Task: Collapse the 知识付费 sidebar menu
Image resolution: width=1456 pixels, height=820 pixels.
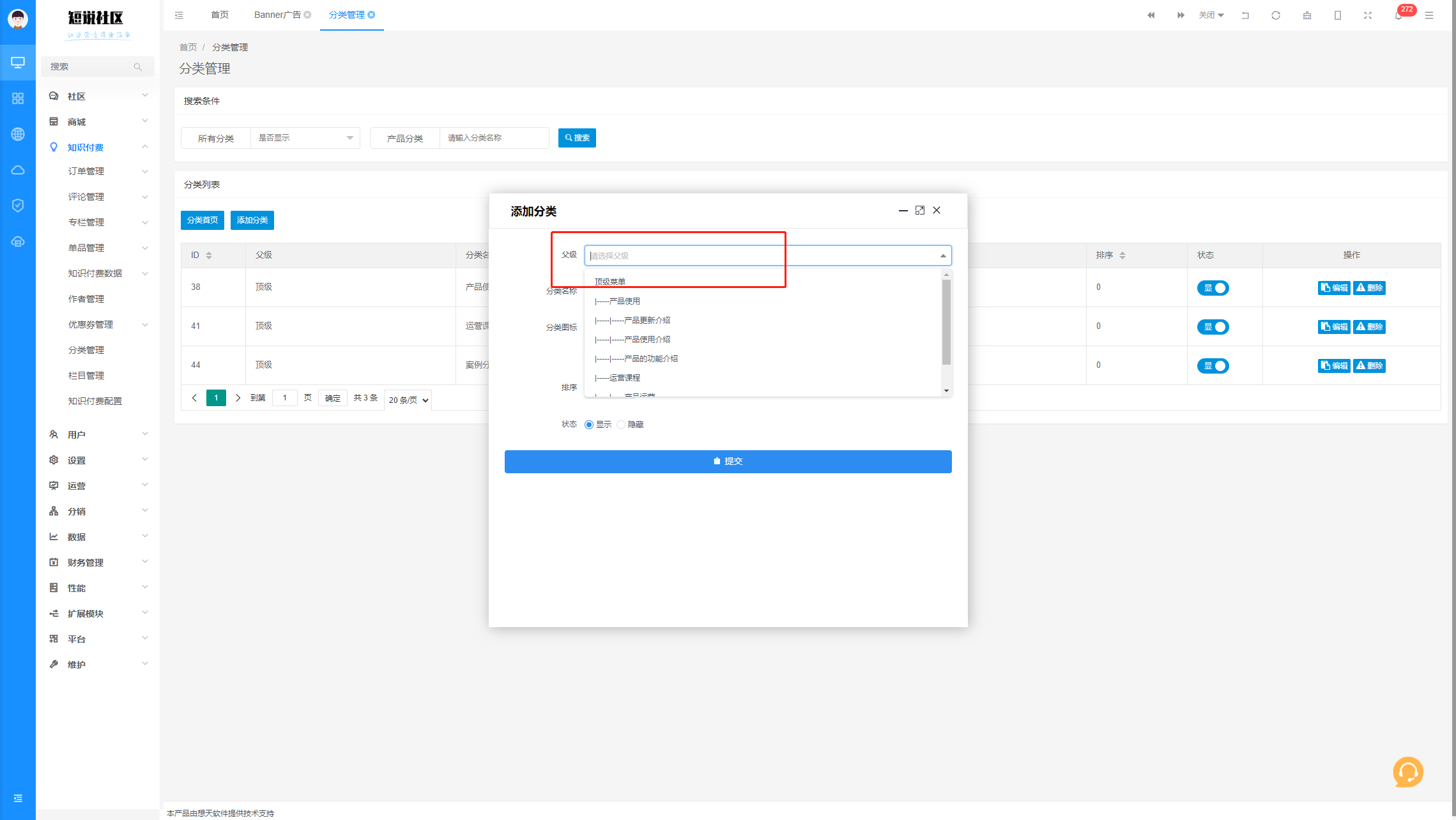Action: pyautogui.click(x=98, y=147)
